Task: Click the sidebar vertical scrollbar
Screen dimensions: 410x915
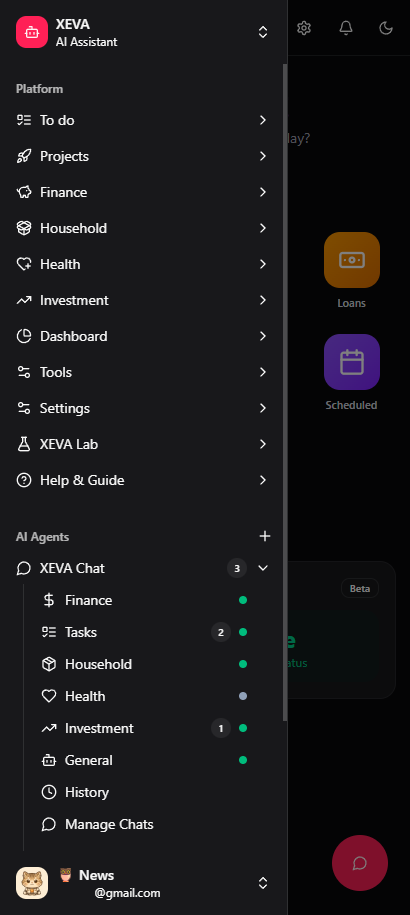Action: (285, 392)
